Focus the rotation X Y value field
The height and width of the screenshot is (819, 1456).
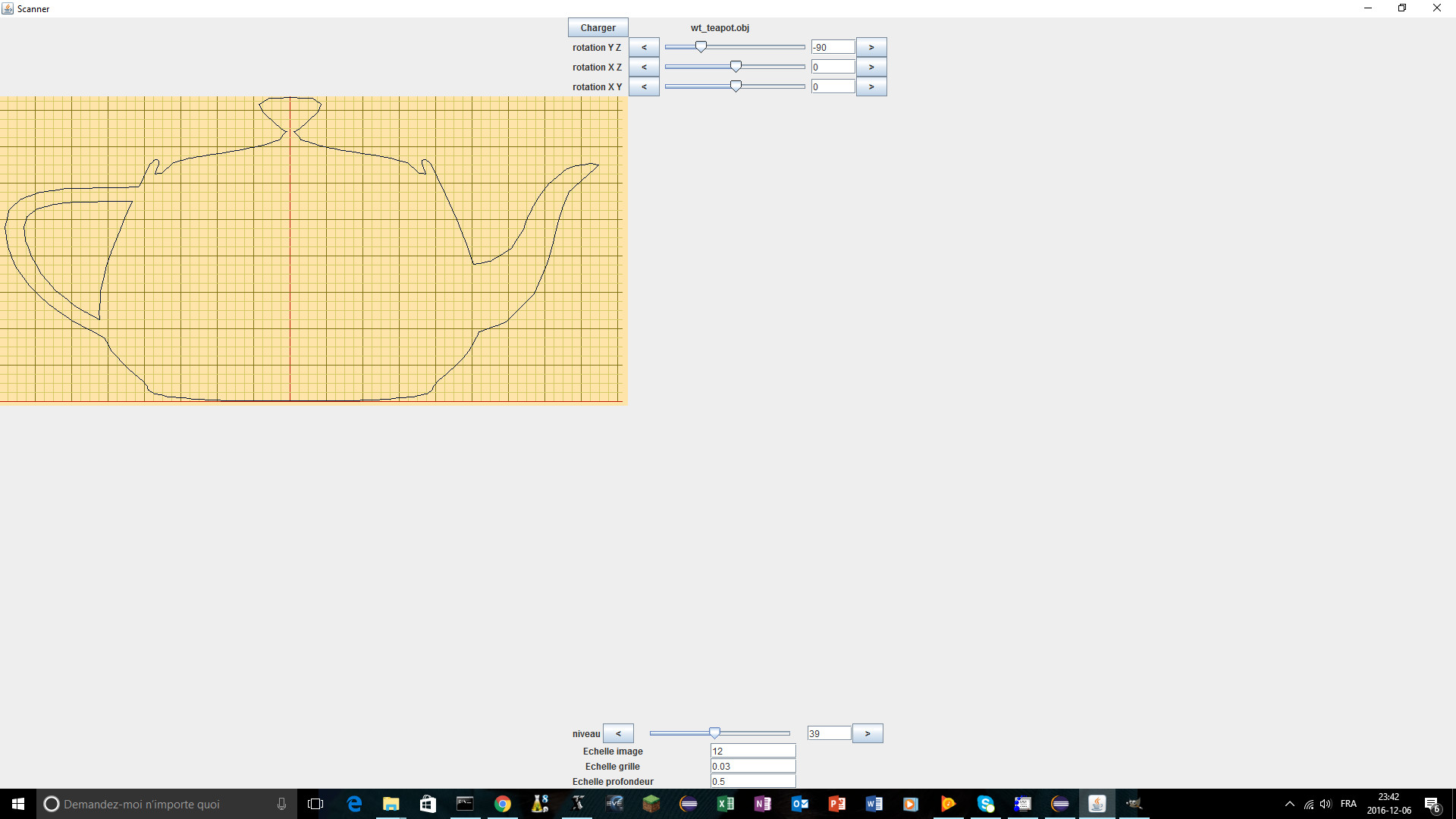pos(833,86)
